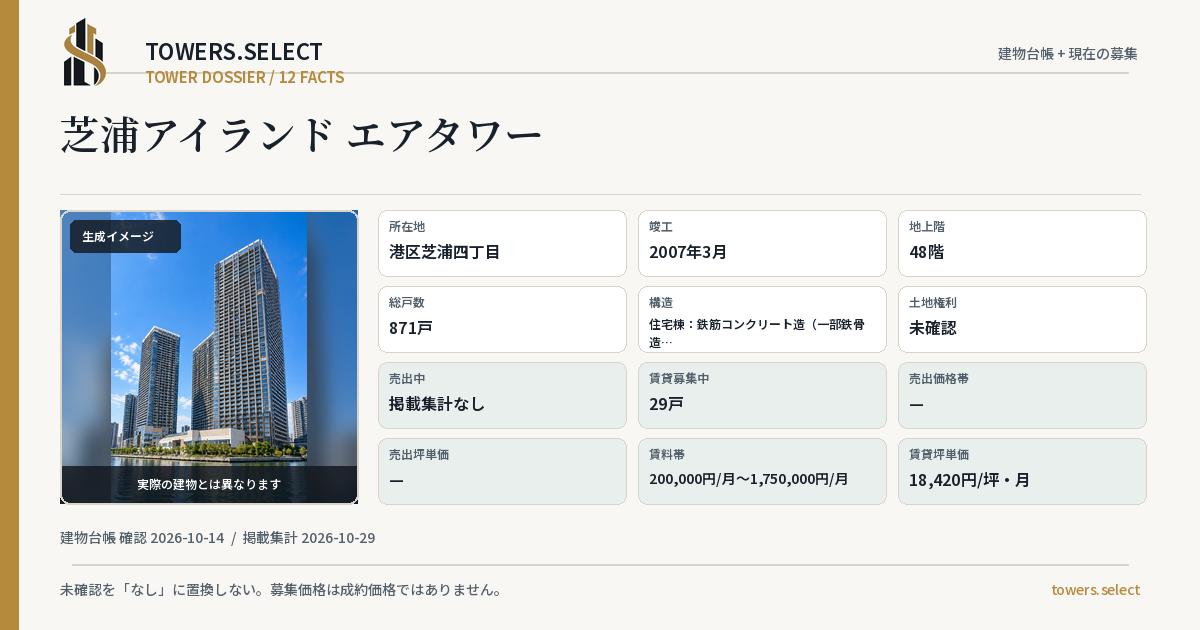
Task: Select the 地上階 48階 card
Action: [1022, 243]
